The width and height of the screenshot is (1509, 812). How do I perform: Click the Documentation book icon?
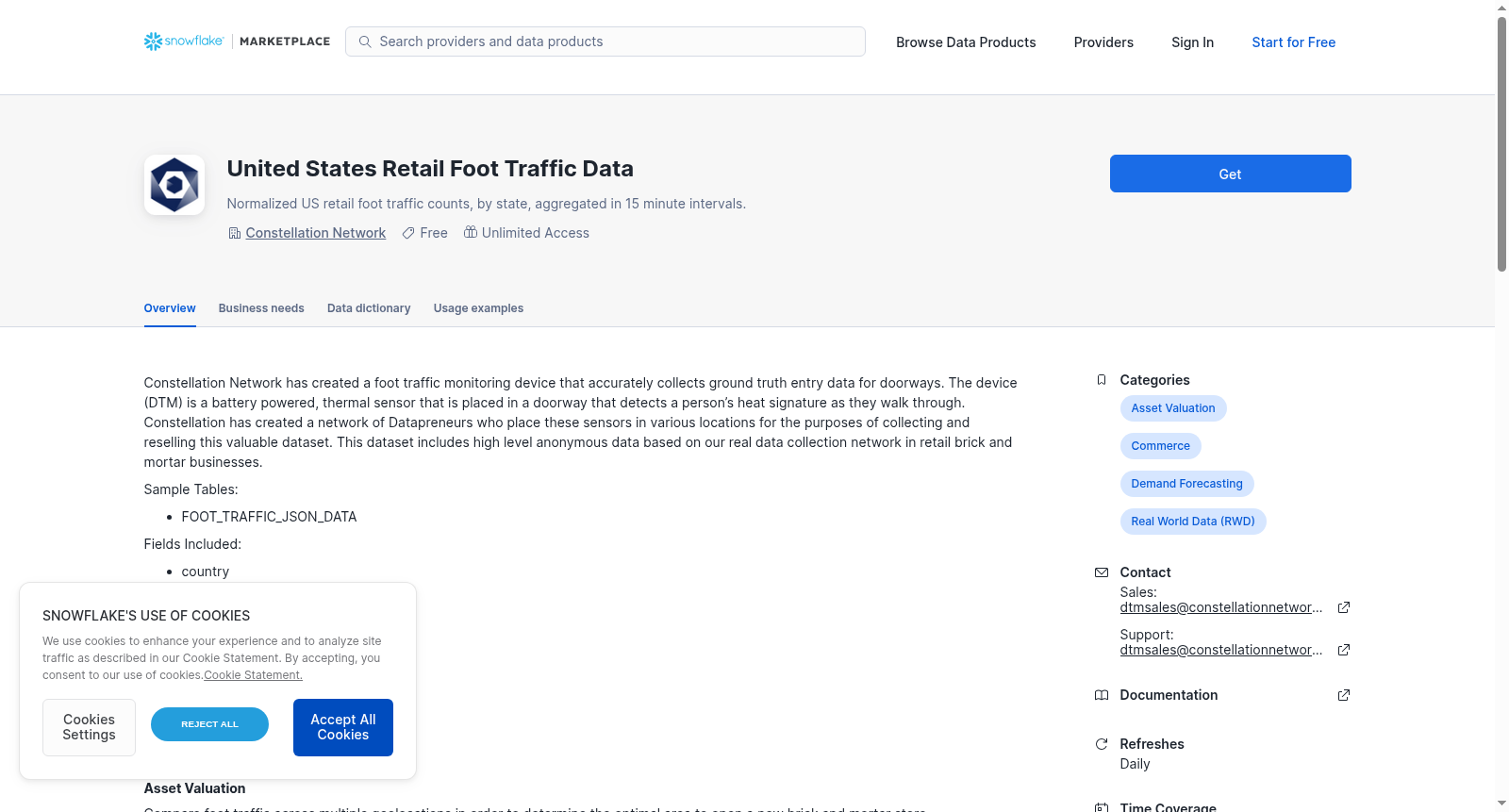tap(1102, 695)
